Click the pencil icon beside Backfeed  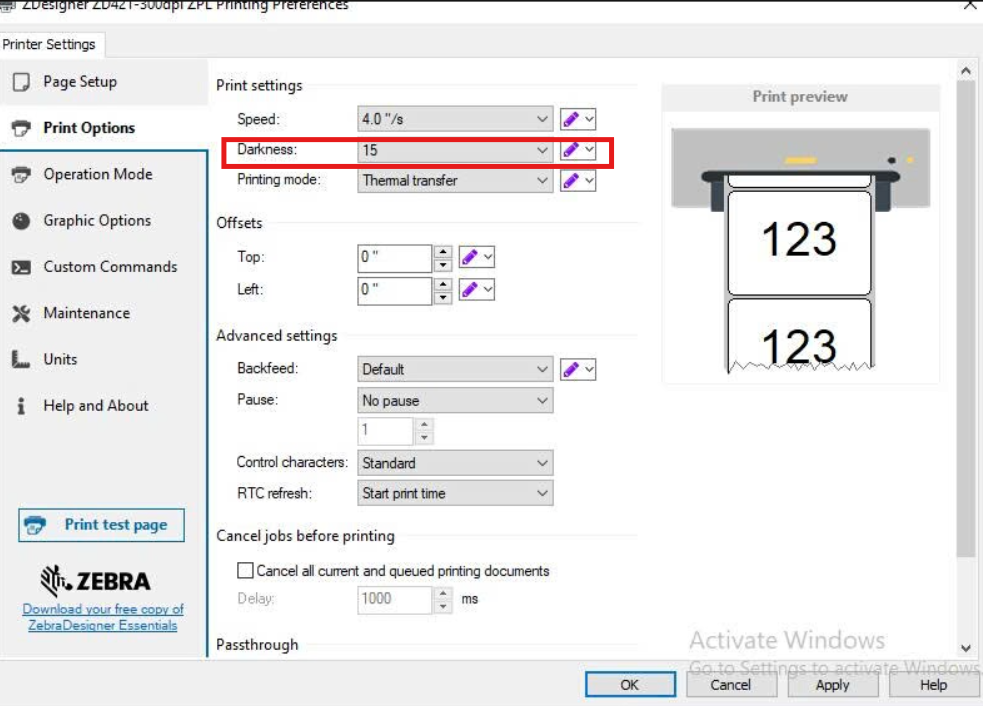(570, 369)
